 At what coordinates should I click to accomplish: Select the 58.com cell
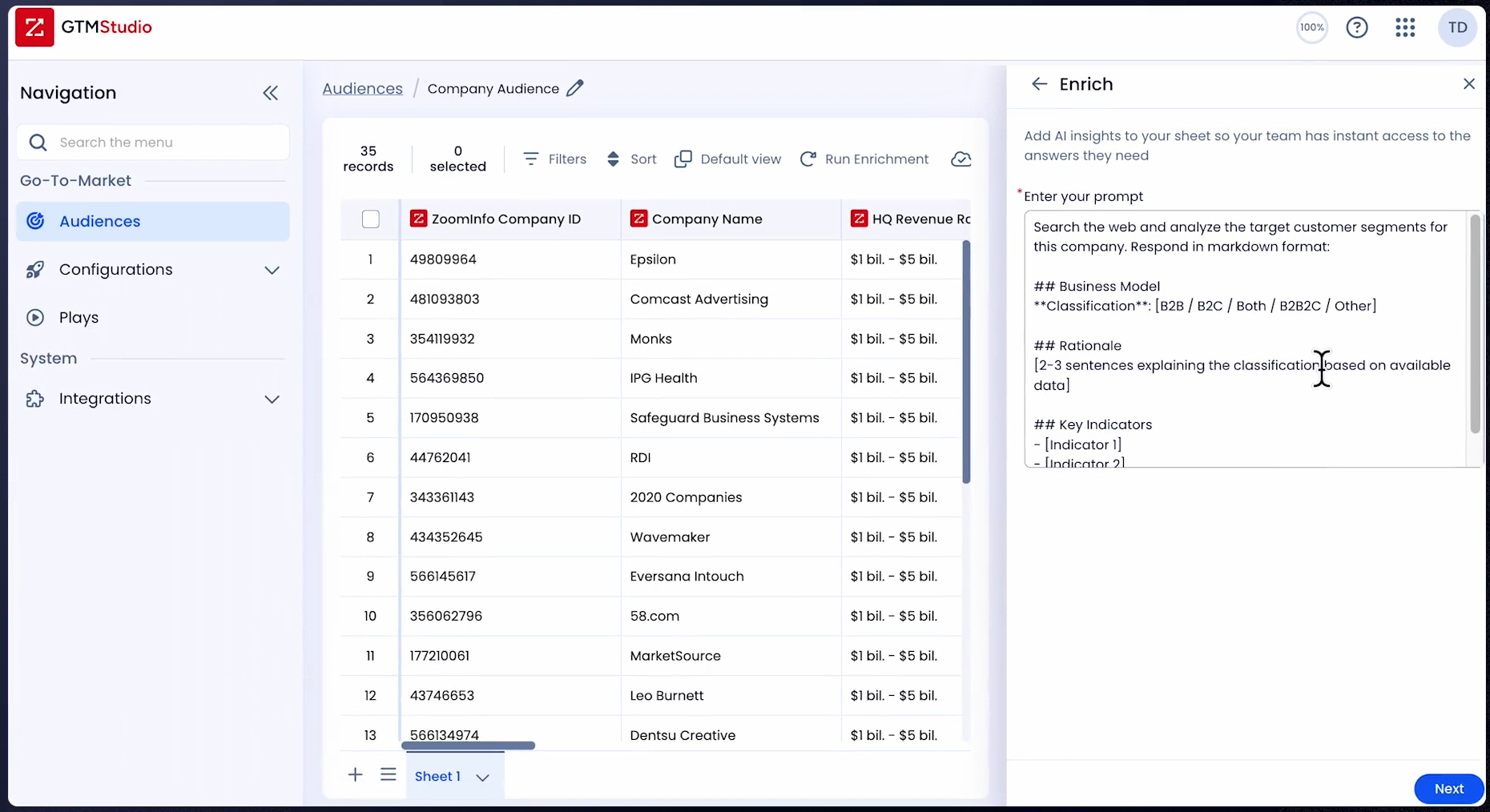tap(731, 616)
